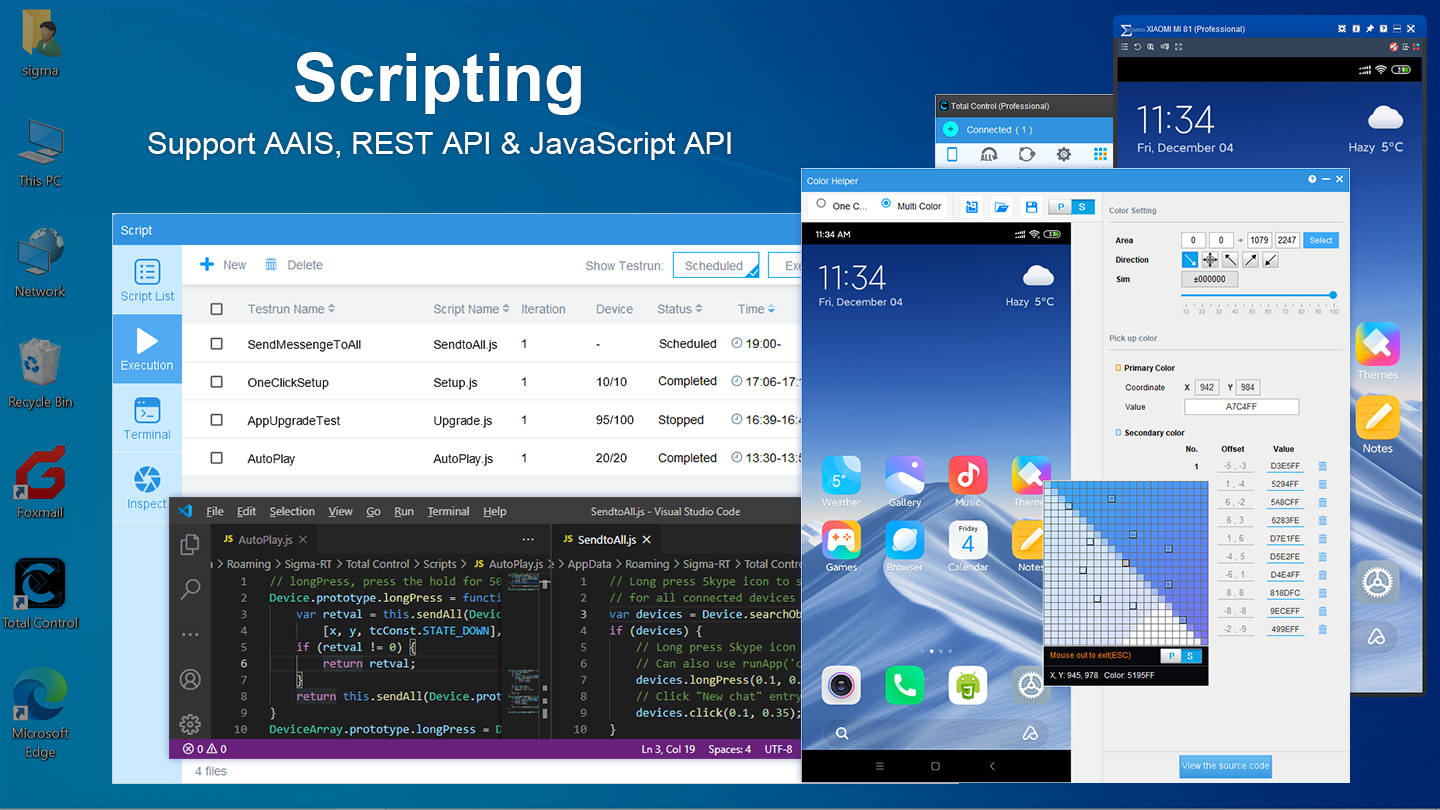Image resolution: width=1440 pixels, height=810 pixels.
Task: Open VS Code Manage gear icon
Action: [x=190, y=724]
